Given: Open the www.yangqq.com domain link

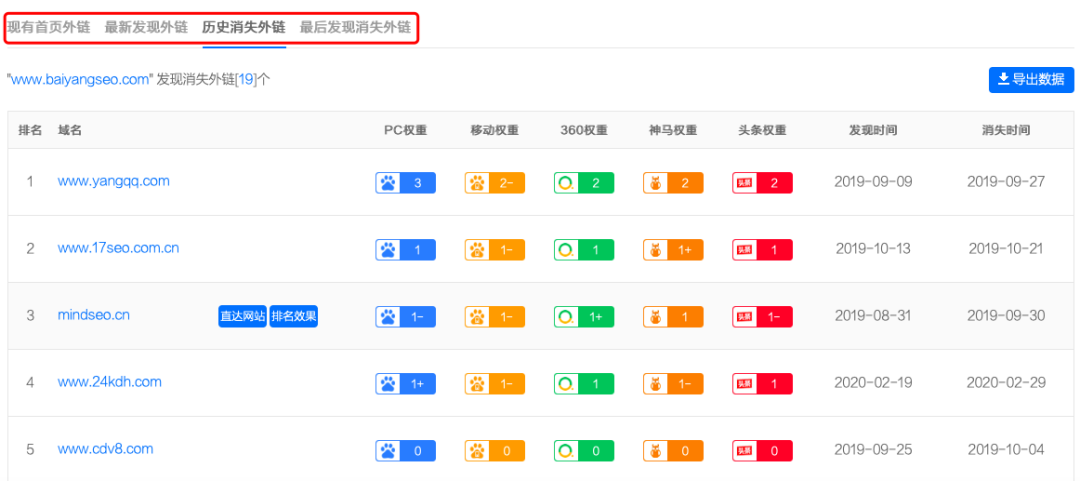Looking at the screenshot, I should 114,181.
